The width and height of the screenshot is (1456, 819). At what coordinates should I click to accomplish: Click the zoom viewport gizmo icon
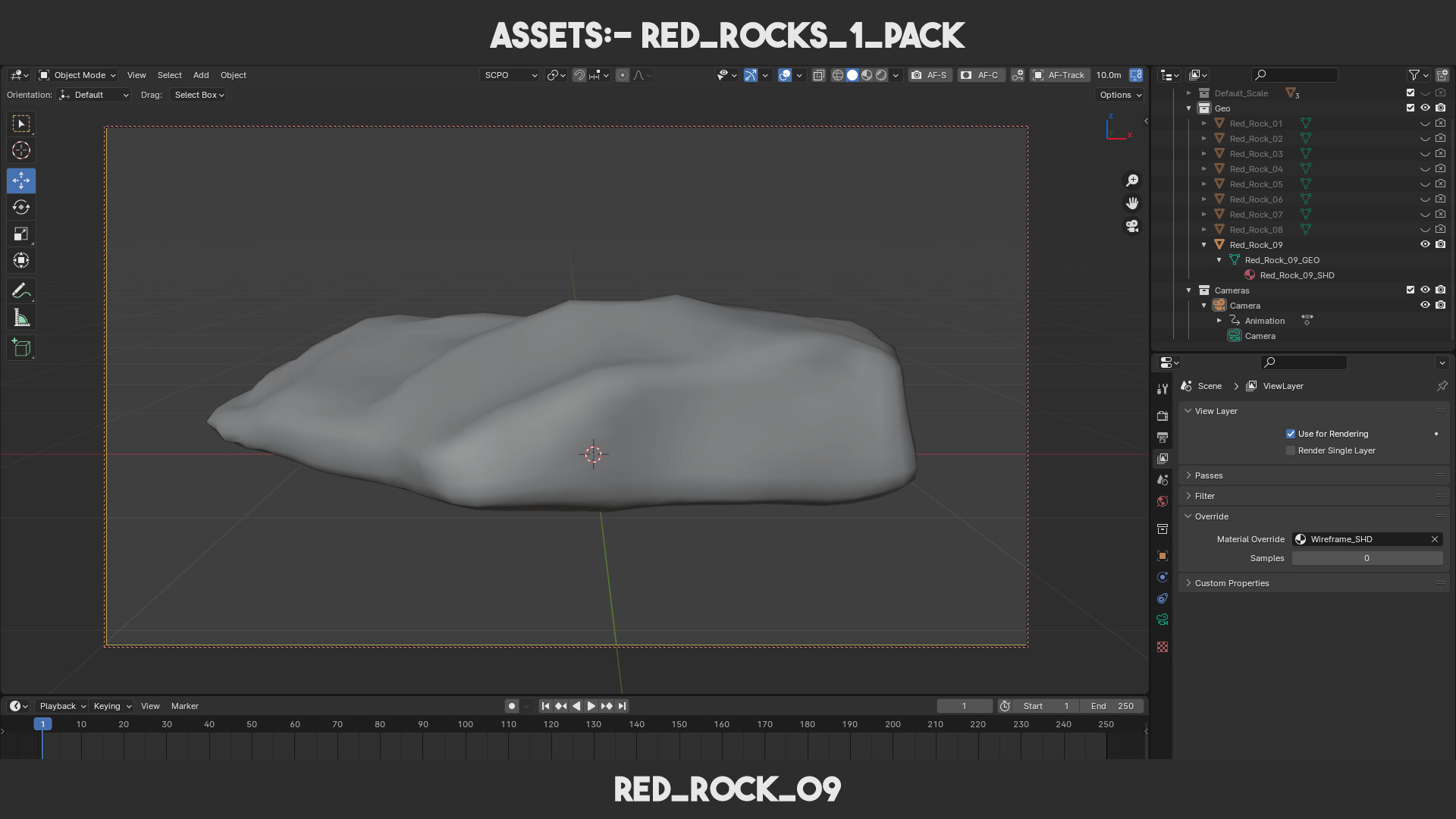pos(1132,180)
